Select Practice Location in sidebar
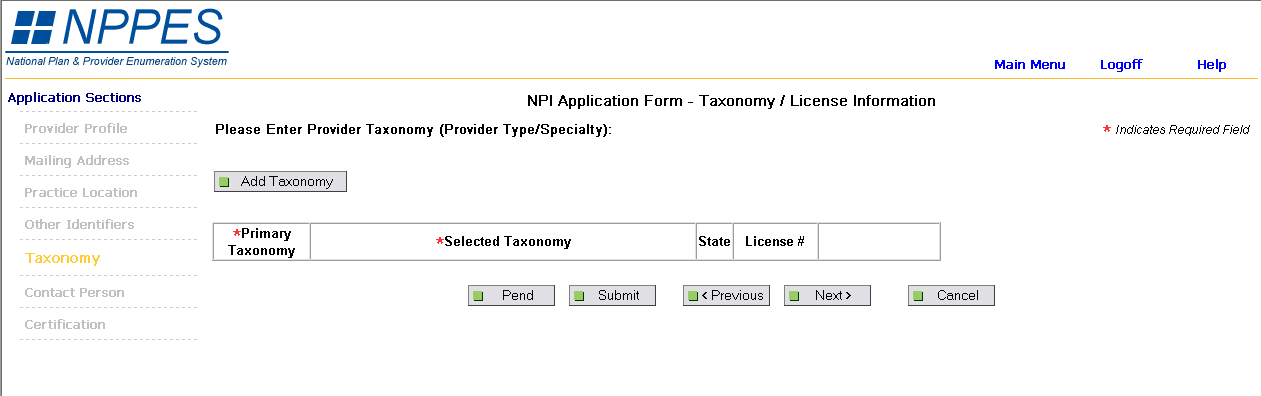Viewport: 1261px width, 396px height. point(81,193)
